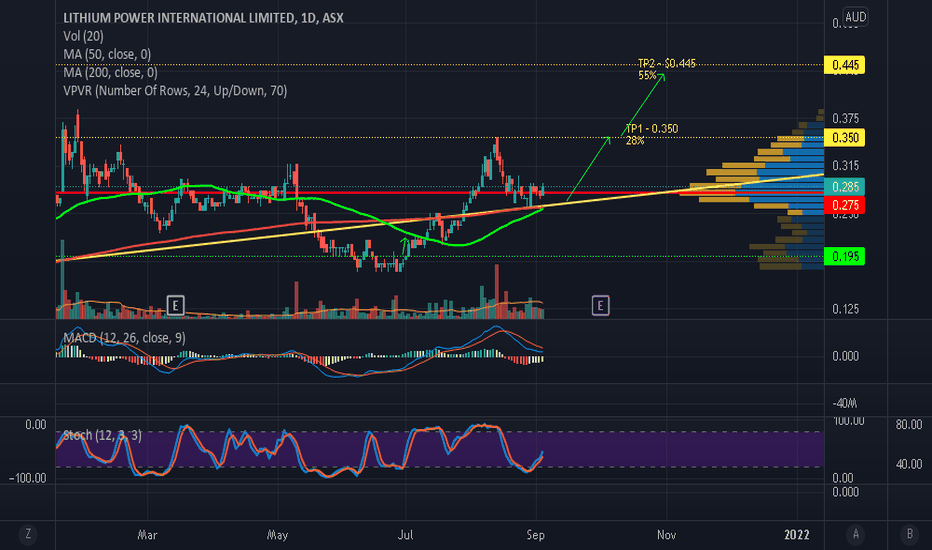Viewport: 932px width, 550px height.
Task: Click the Nov date label
Action: [x=666, y=535]
